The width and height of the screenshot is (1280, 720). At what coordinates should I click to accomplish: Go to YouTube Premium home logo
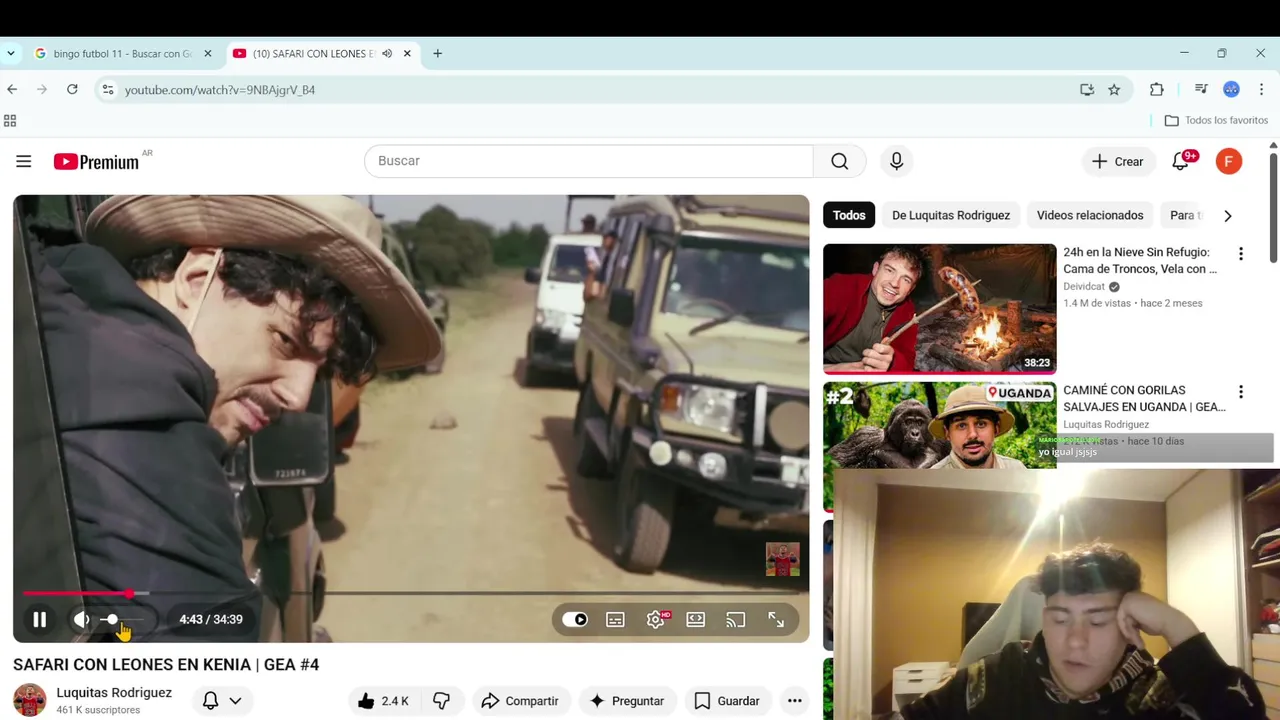[x=97, y=162]
